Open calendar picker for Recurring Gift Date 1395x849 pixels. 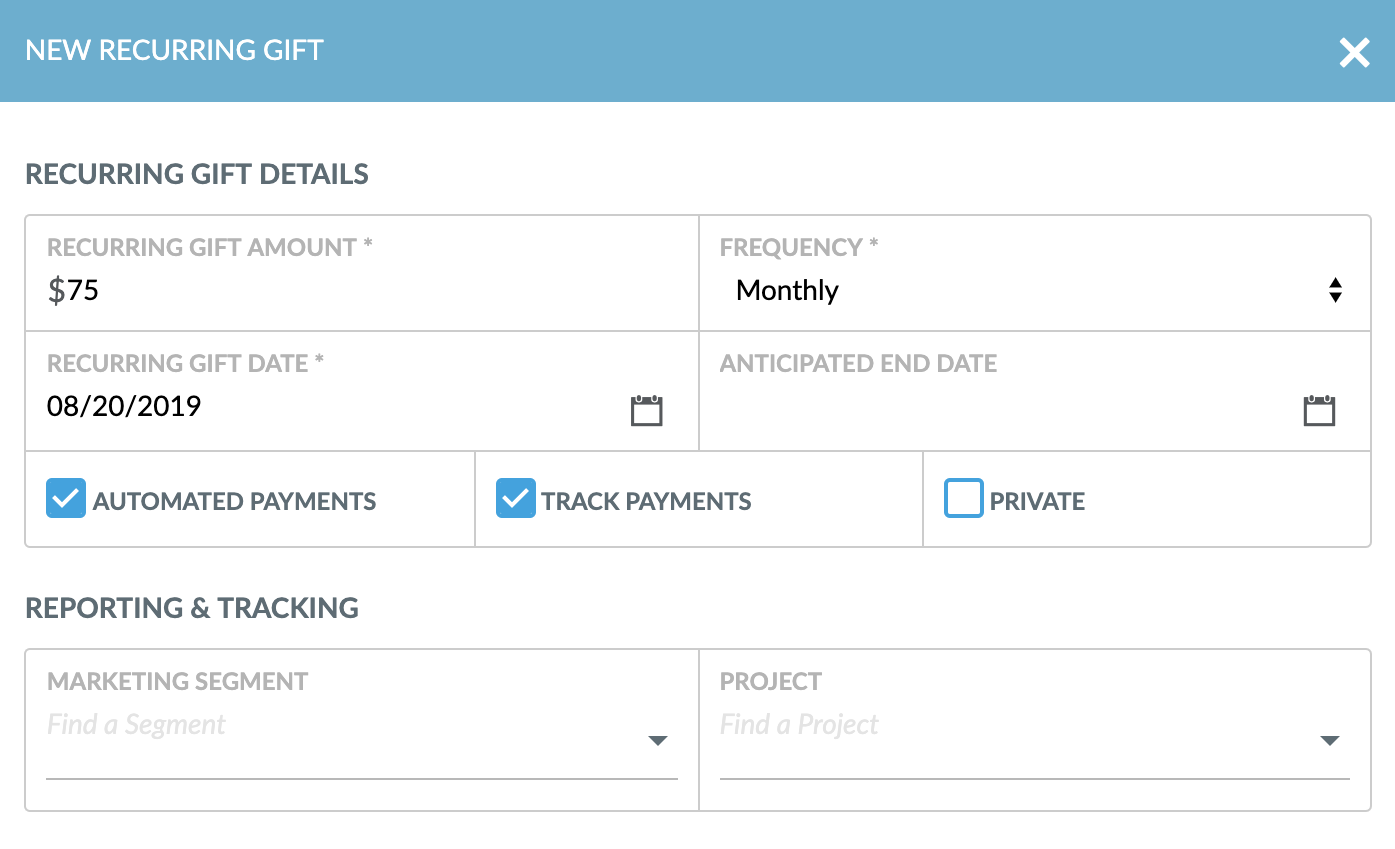[646, 410]
